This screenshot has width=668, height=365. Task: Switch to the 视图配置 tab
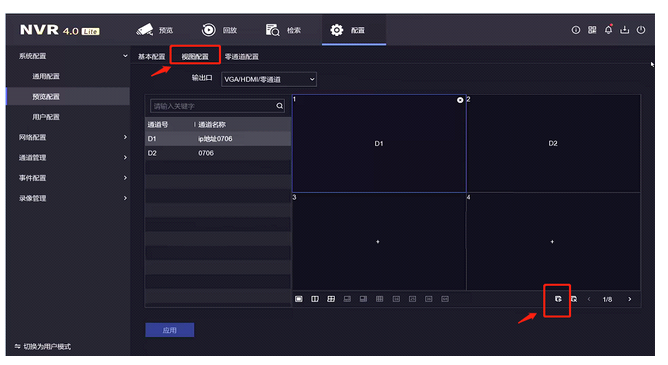tap(195, 57)
